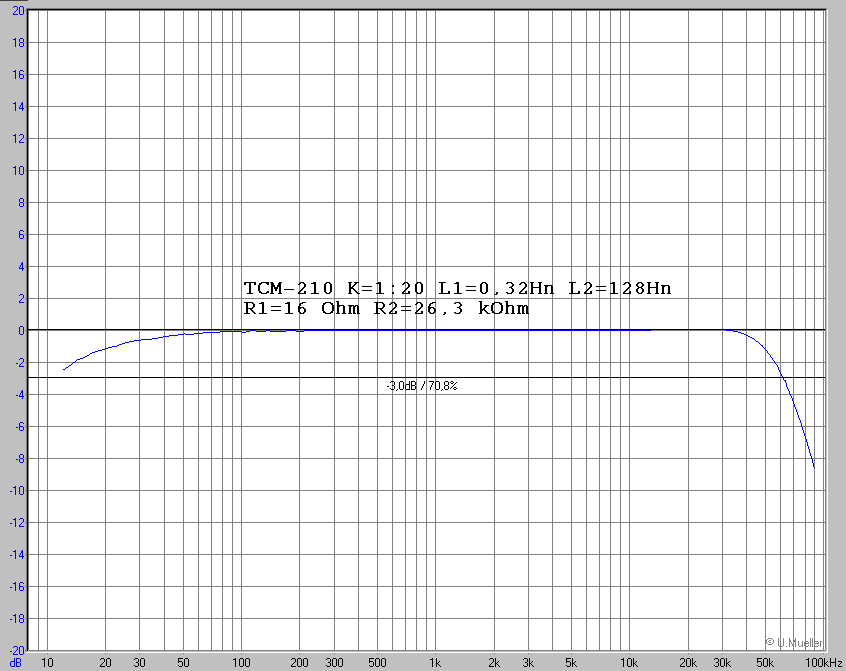Select the 18 label on the dB axis
The width and height of the screenshot is (846, 671).
tap(18, 42)
